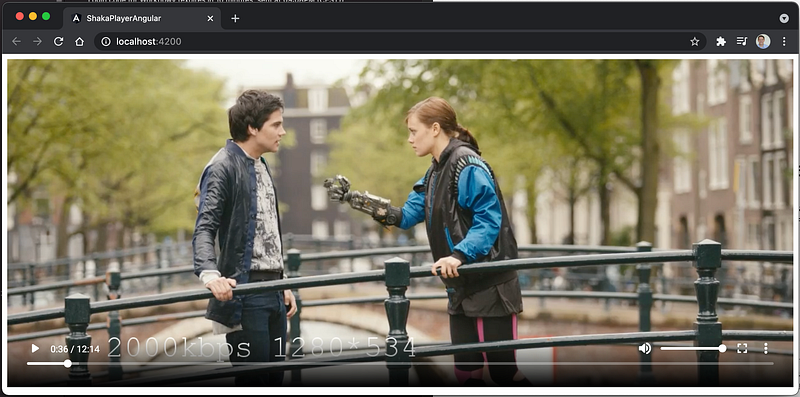Mute the video volume speaker icon
This screenshot has height=397, width=800.
click(644, 349)
